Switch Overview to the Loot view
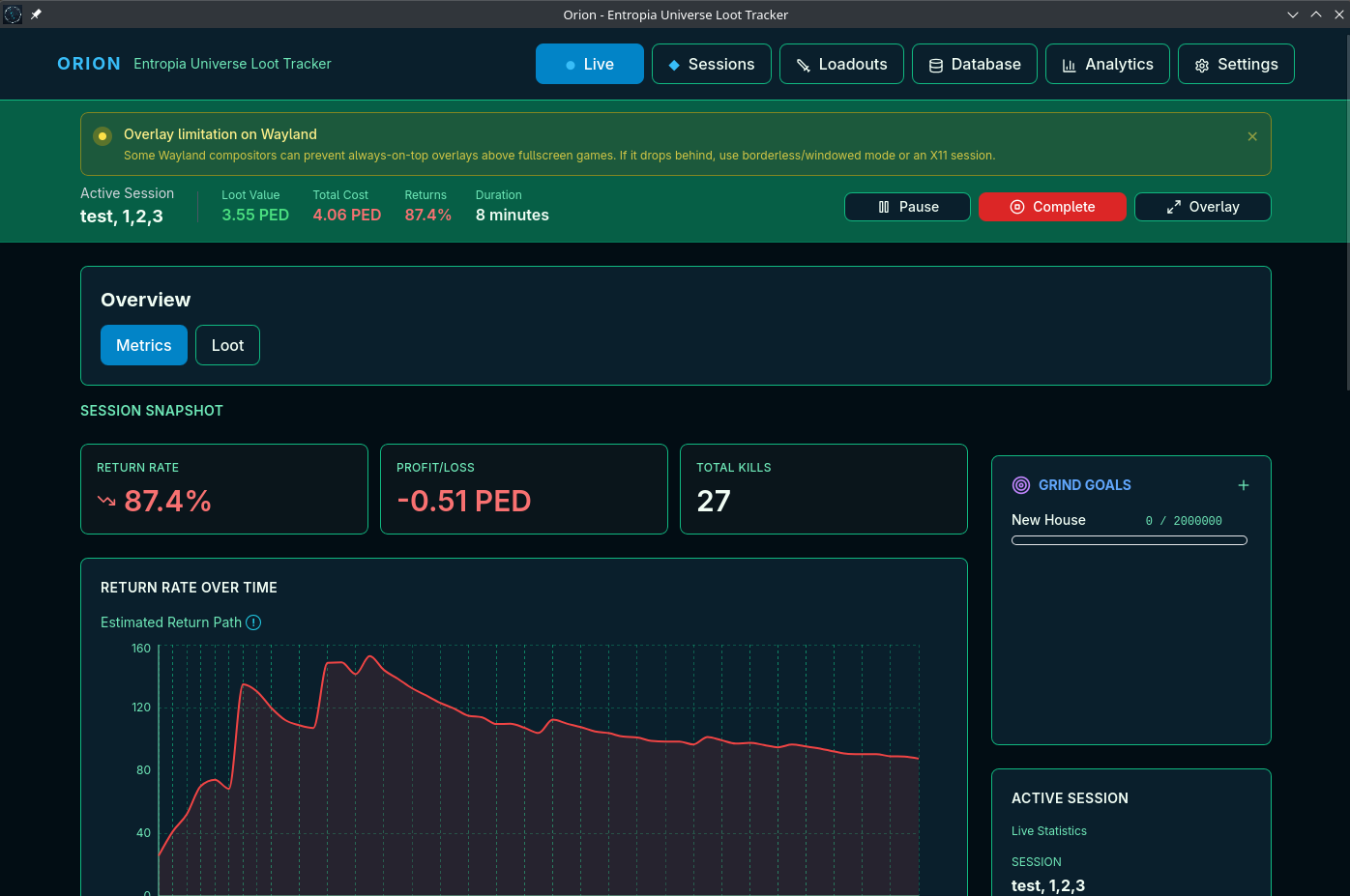The image size is (1350, 896). click(227, 345)
